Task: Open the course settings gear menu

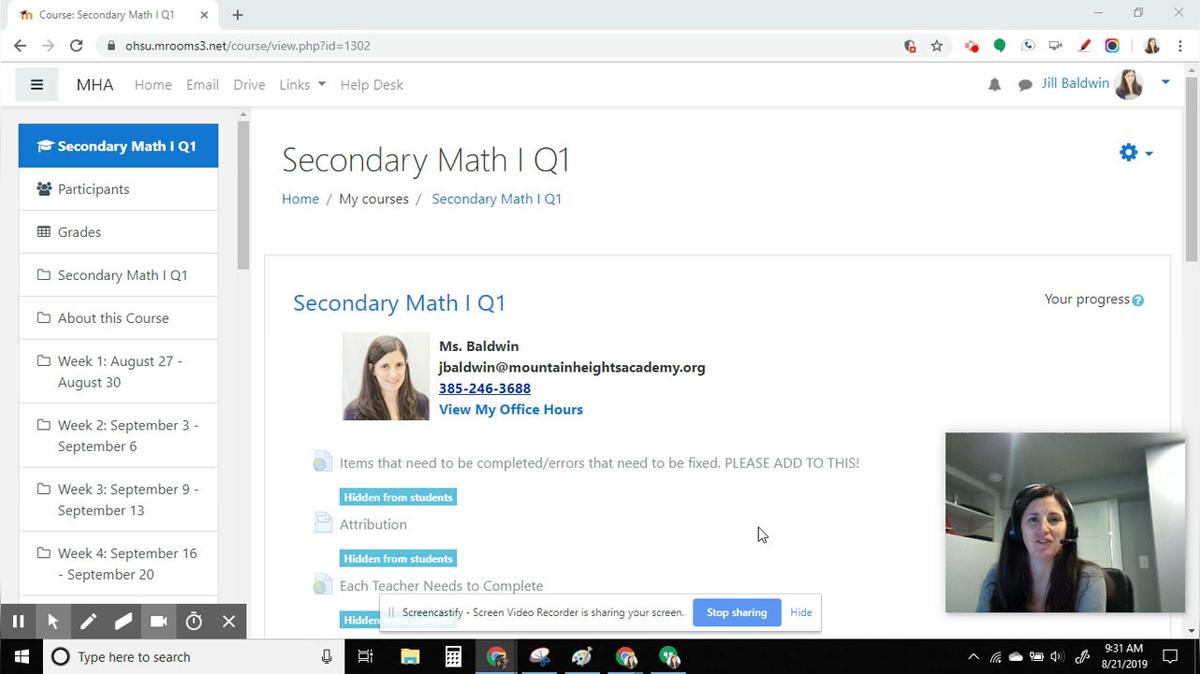Action: 1135,153
